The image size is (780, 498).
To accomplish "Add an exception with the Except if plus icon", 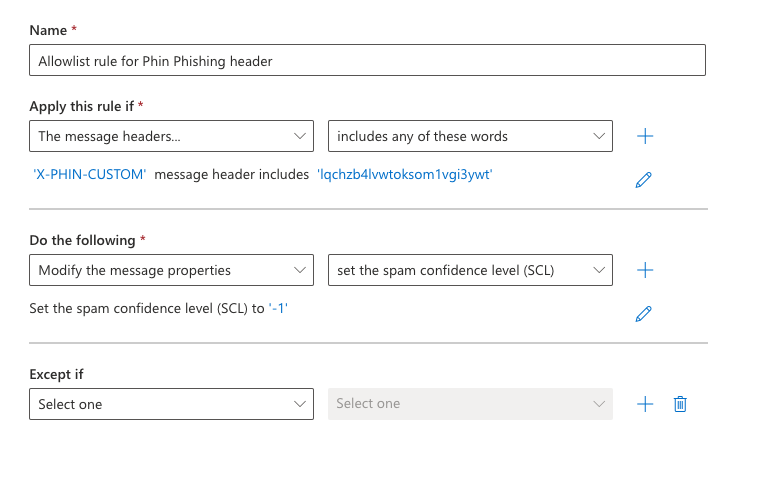I will [x=645, y=404].
